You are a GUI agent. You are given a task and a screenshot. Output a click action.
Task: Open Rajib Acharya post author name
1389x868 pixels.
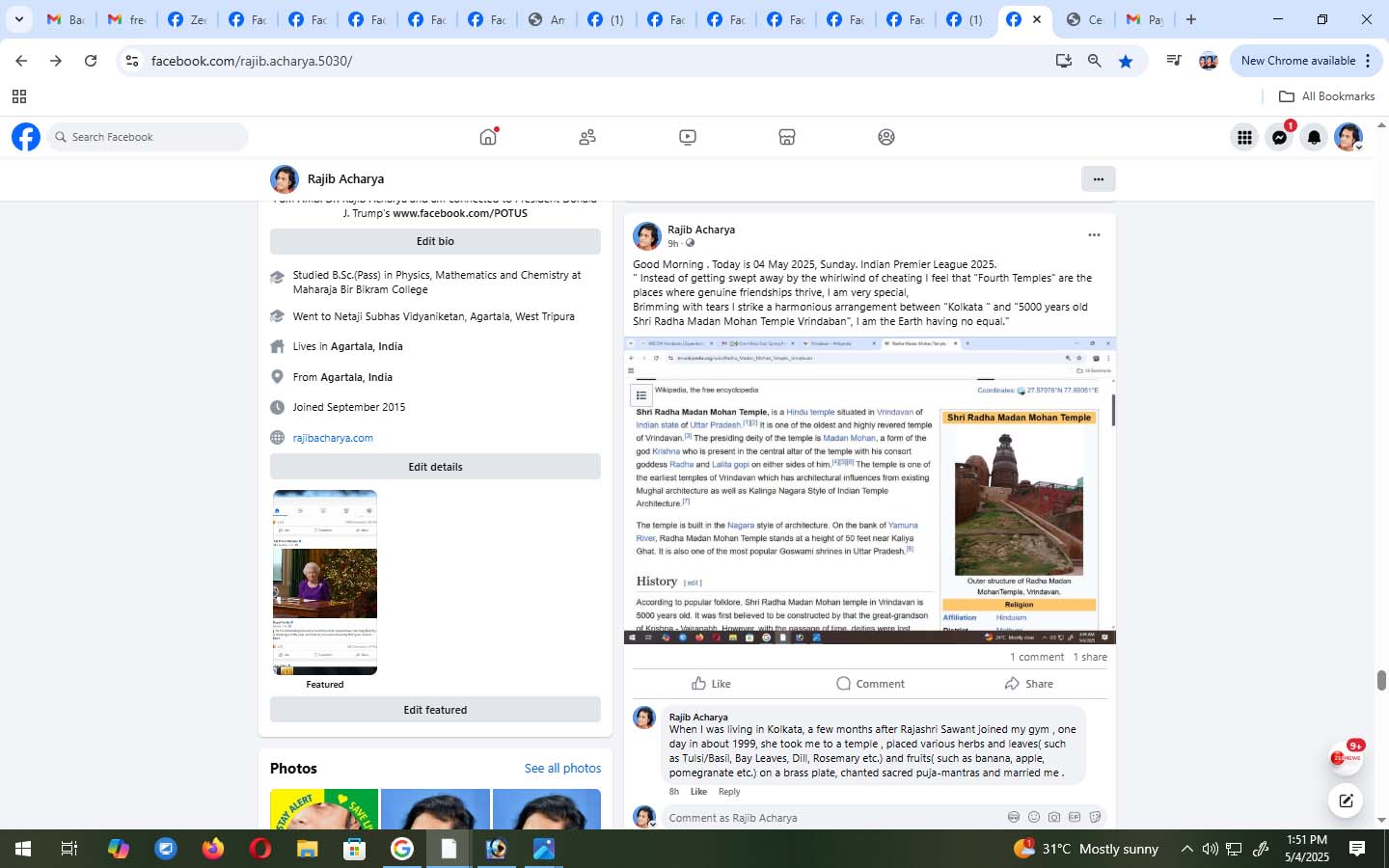(701, 230)
